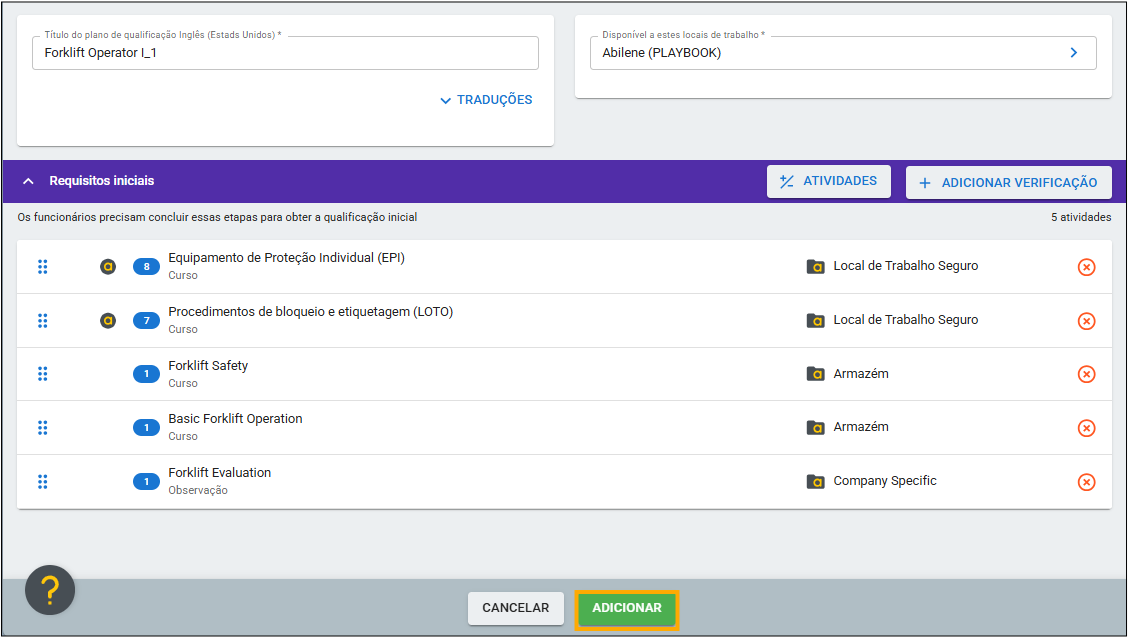The image size is (1128, 637).
Task: Edit the qualification plan title field
Action: coord(285,53)
